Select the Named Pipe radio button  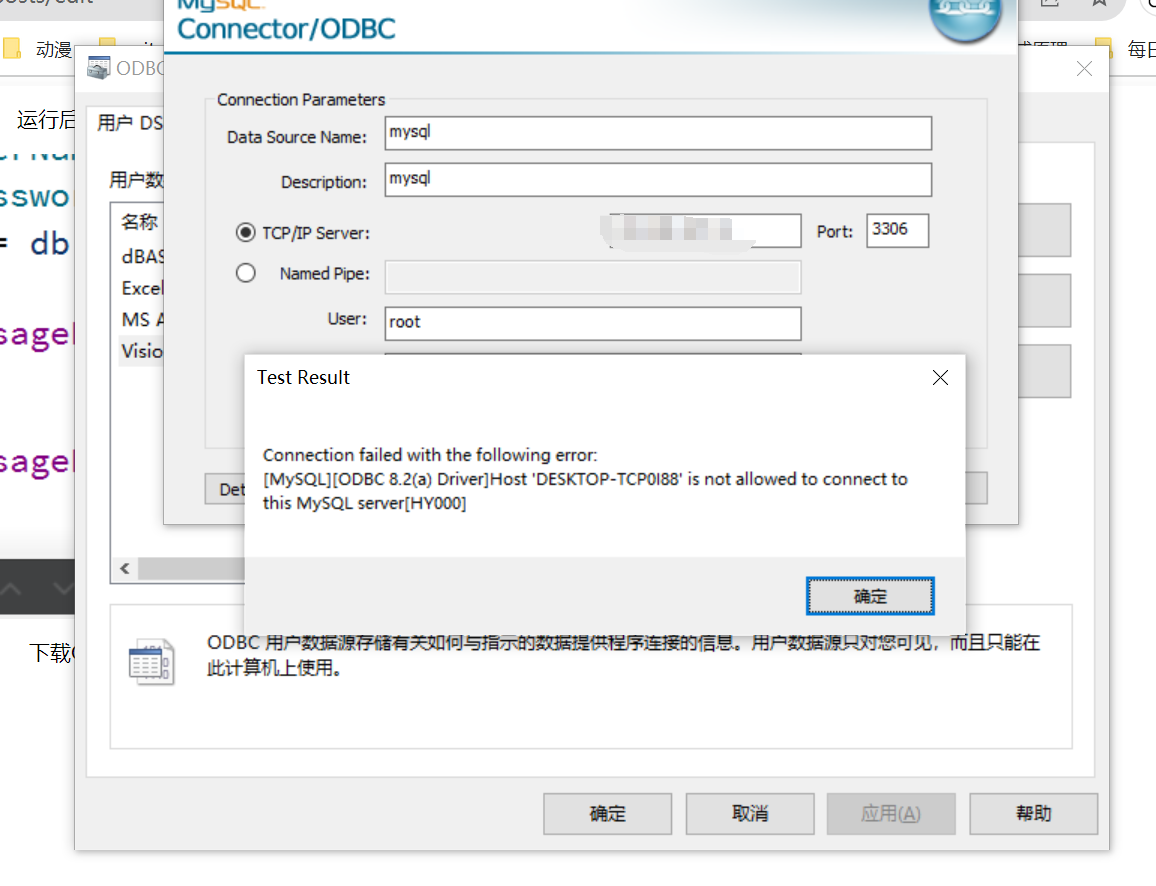[246, 273]
